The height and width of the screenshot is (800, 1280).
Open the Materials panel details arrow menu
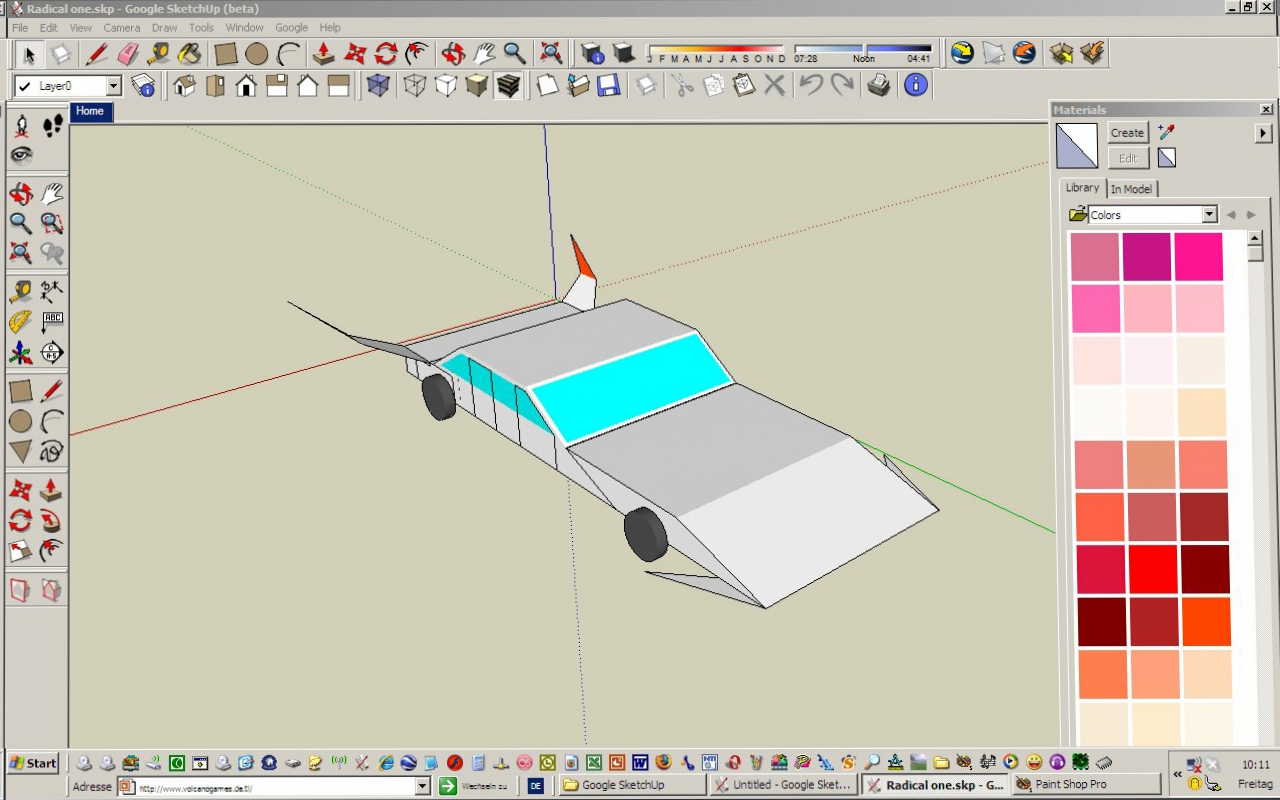coord(1263,133)
